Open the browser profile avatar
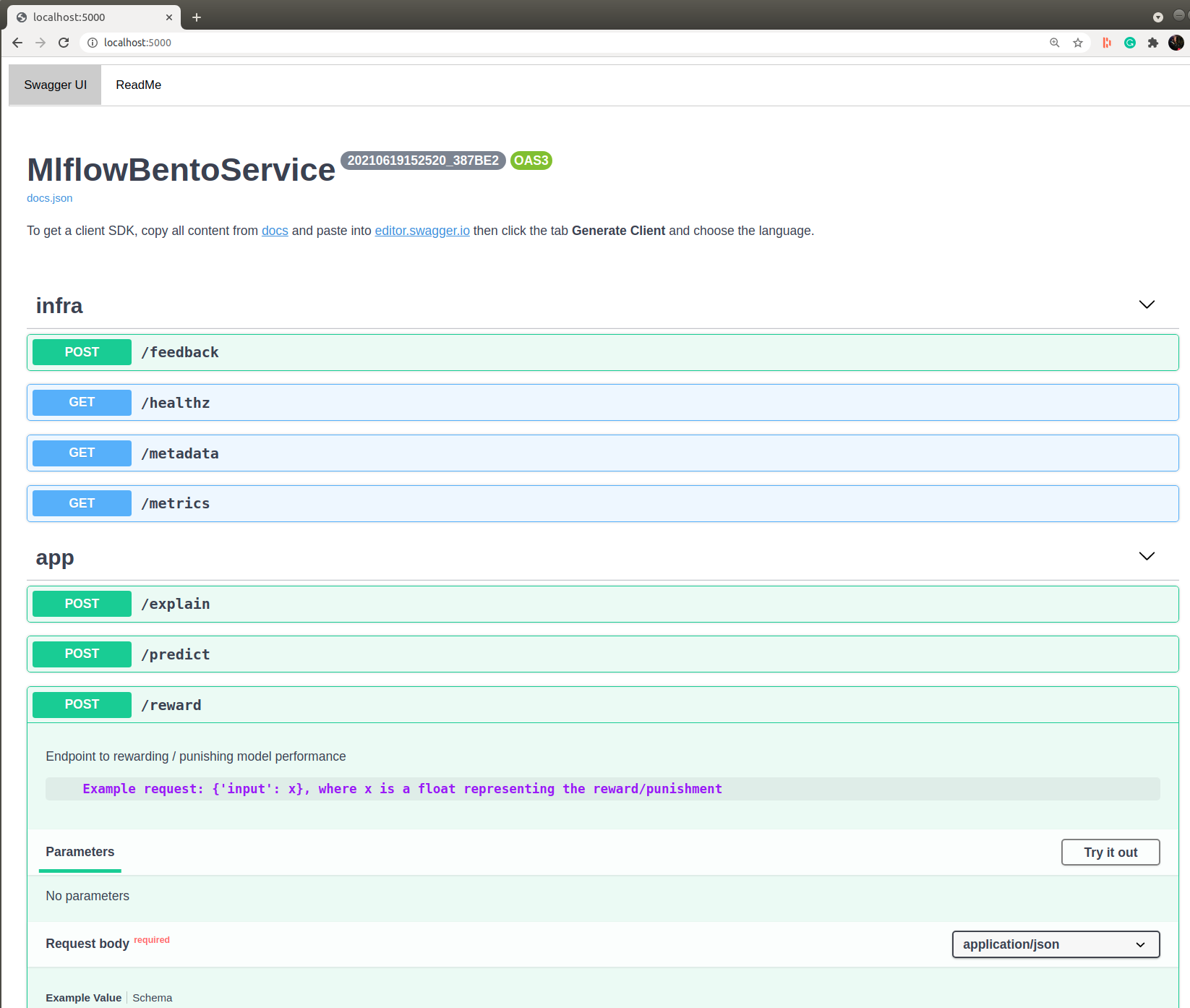The height and width of the screenshot is (1008, 1190). pos(1176,43)
